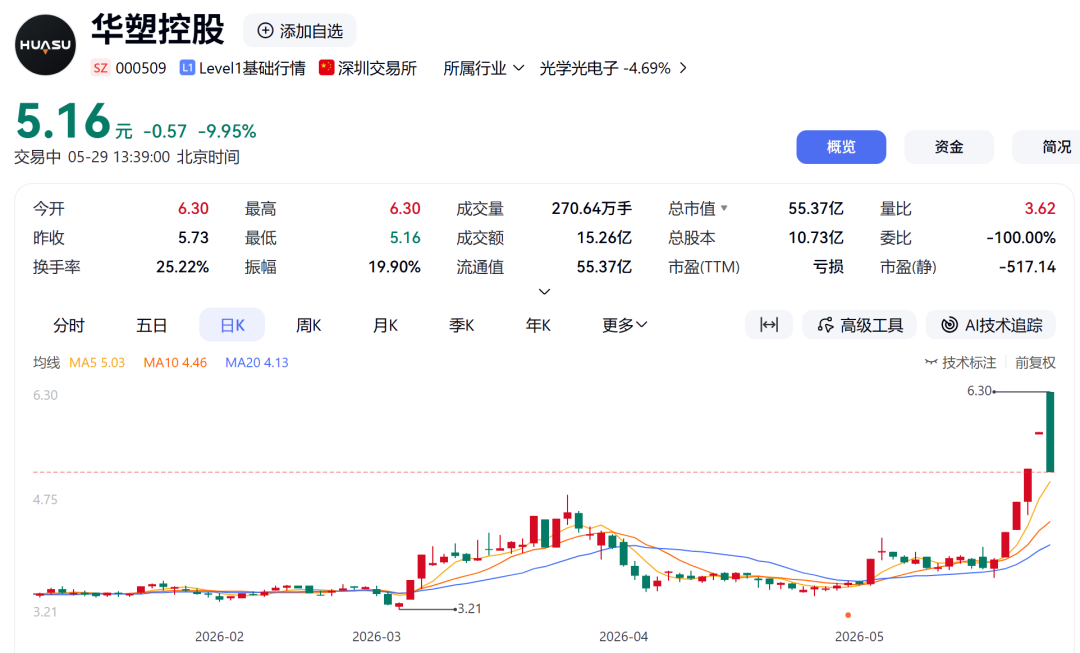
Task: Select the 分时 chart view
Action: pyautogui.click(x=69, y=325)
